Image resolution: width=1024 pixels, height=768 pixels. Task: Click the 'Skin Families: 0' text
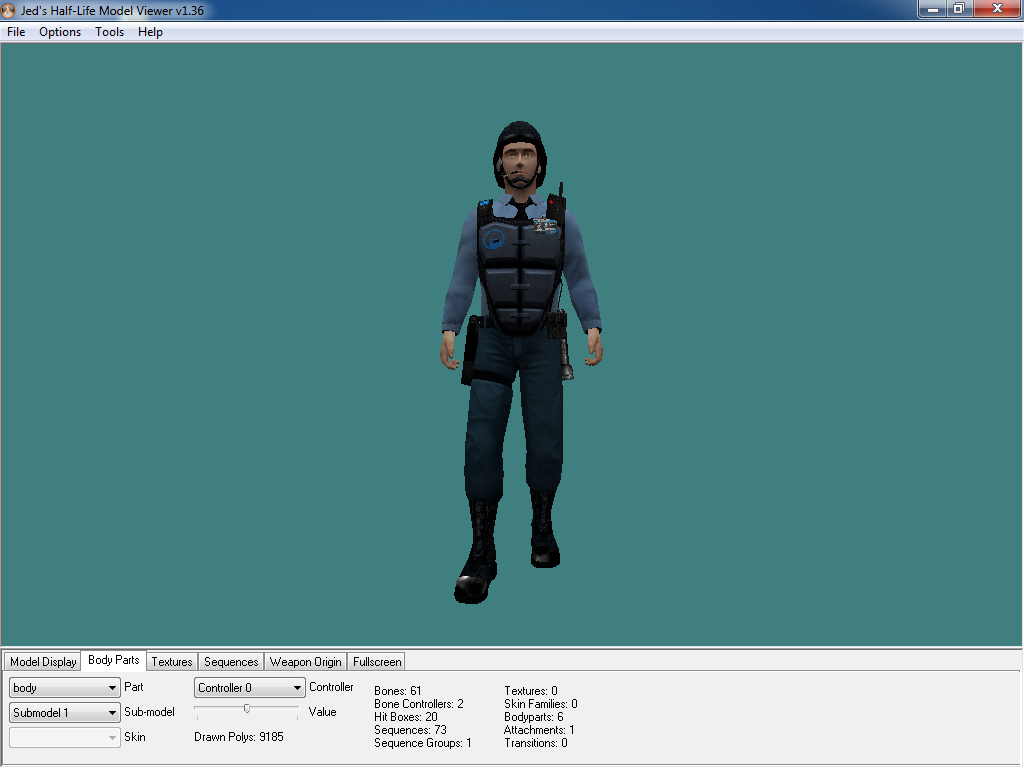[541, 704]
